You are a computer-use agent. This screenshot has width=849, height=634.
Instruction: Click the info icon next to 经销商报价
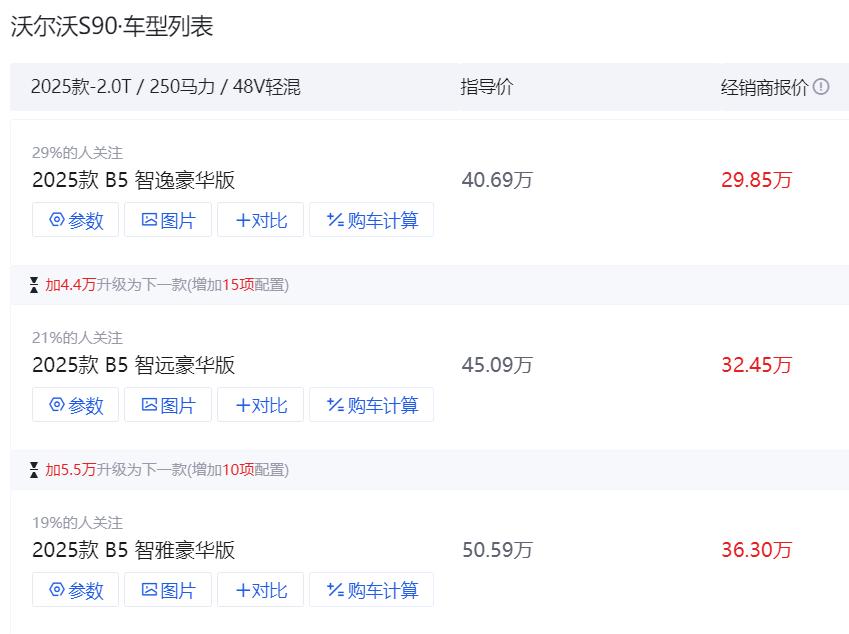[821, 87]
